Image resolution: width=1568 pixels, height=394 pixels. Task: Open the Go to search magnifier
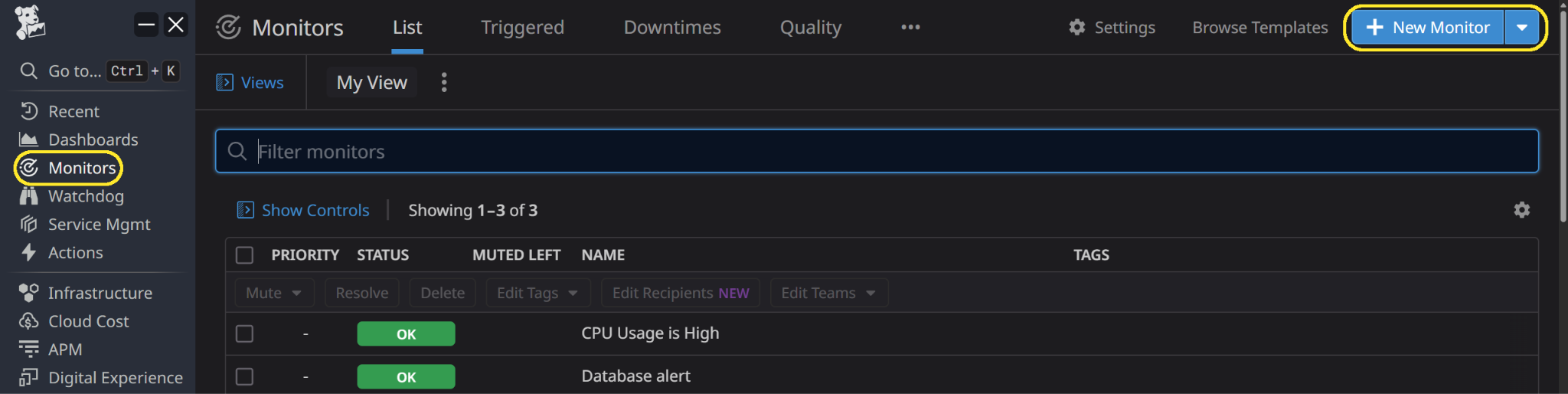28,71
